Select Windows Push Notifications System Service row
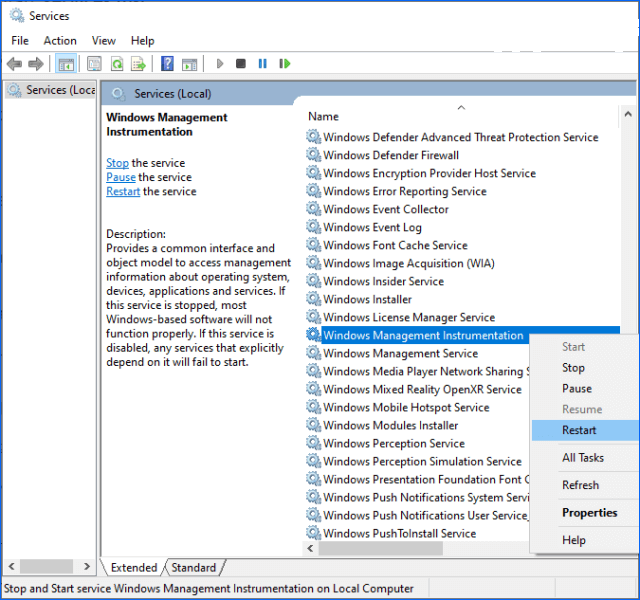Viewport: 640px width, 600px height. tap(426, 497)
